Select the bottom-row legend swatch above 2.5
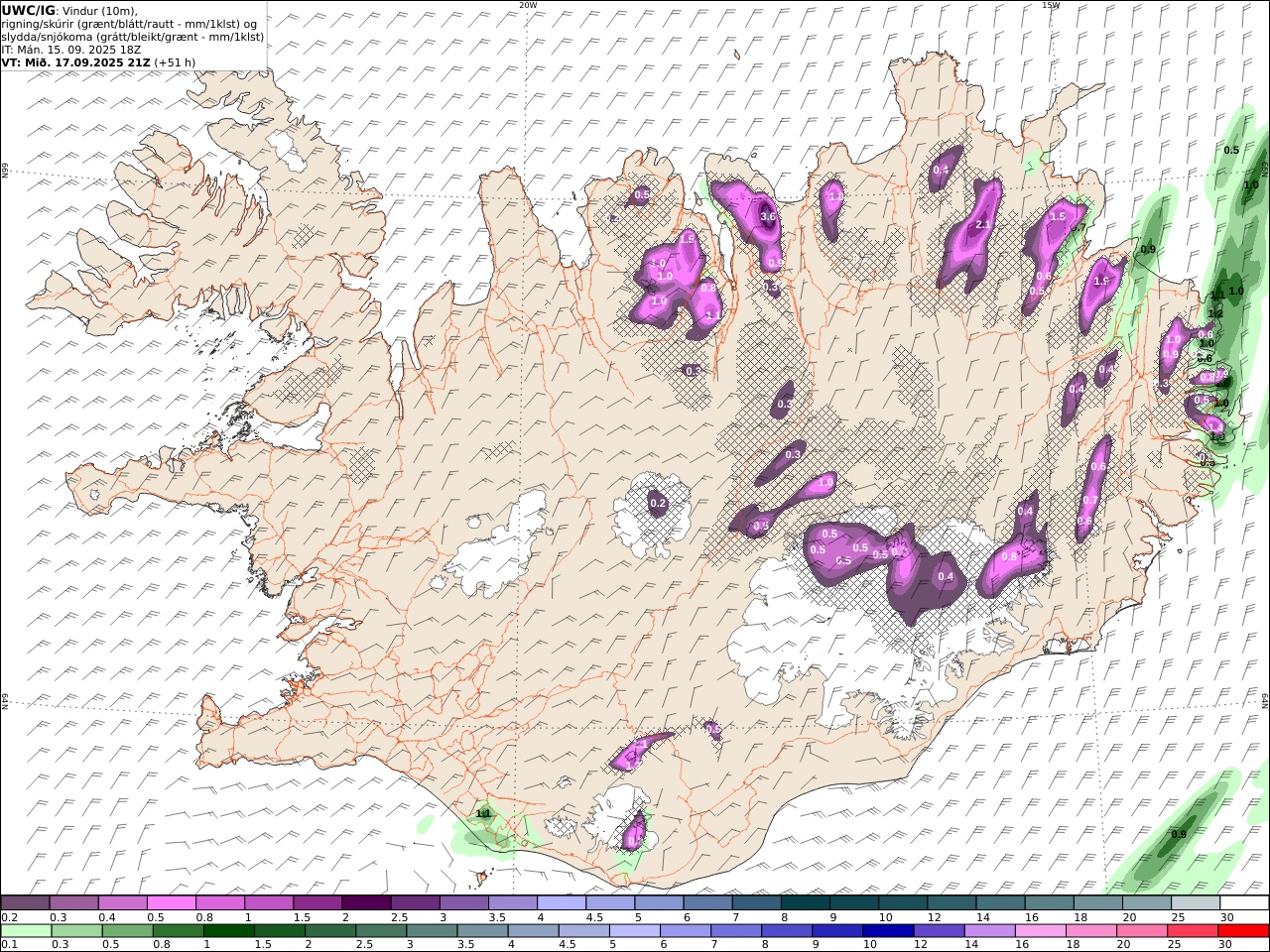Screen dimensions: 1270x952 click(x=380, y=931)
